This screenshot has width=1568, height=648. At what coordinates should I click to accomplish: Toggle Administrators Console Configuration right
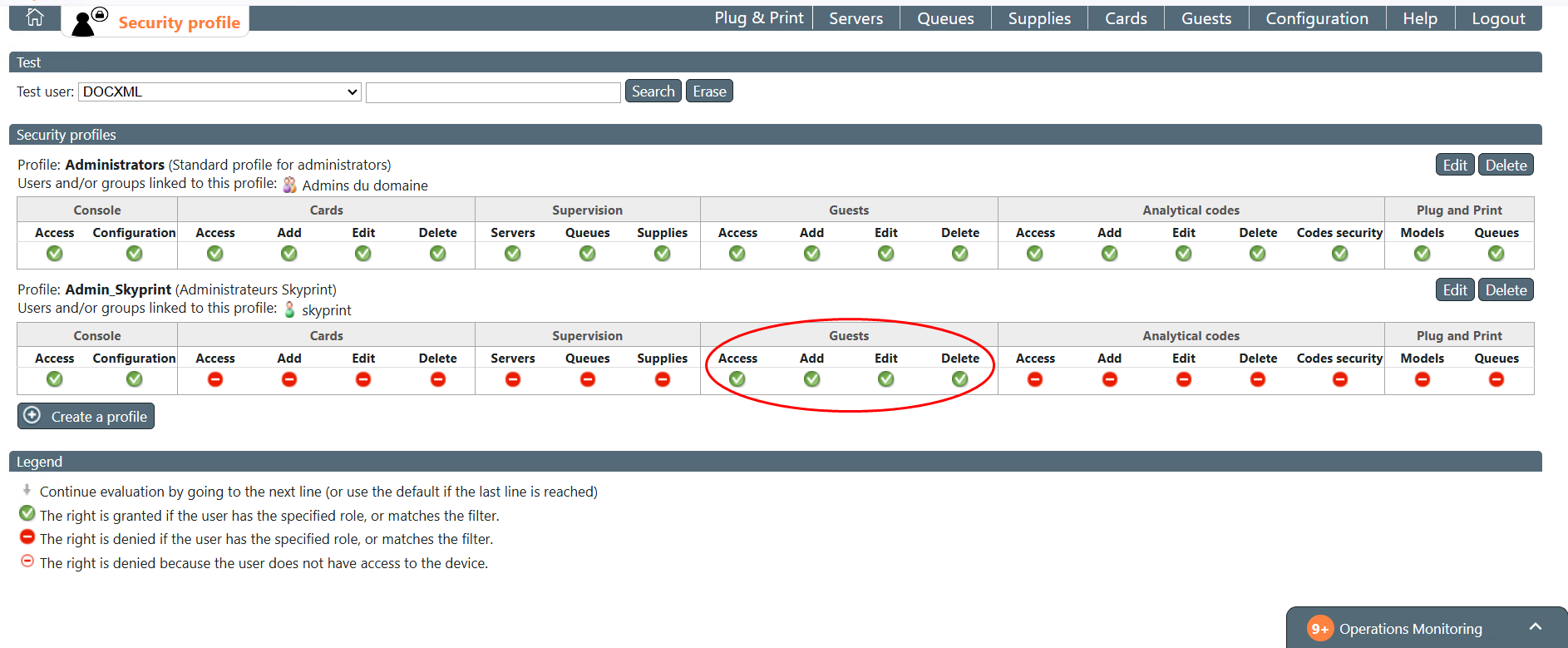134,254
